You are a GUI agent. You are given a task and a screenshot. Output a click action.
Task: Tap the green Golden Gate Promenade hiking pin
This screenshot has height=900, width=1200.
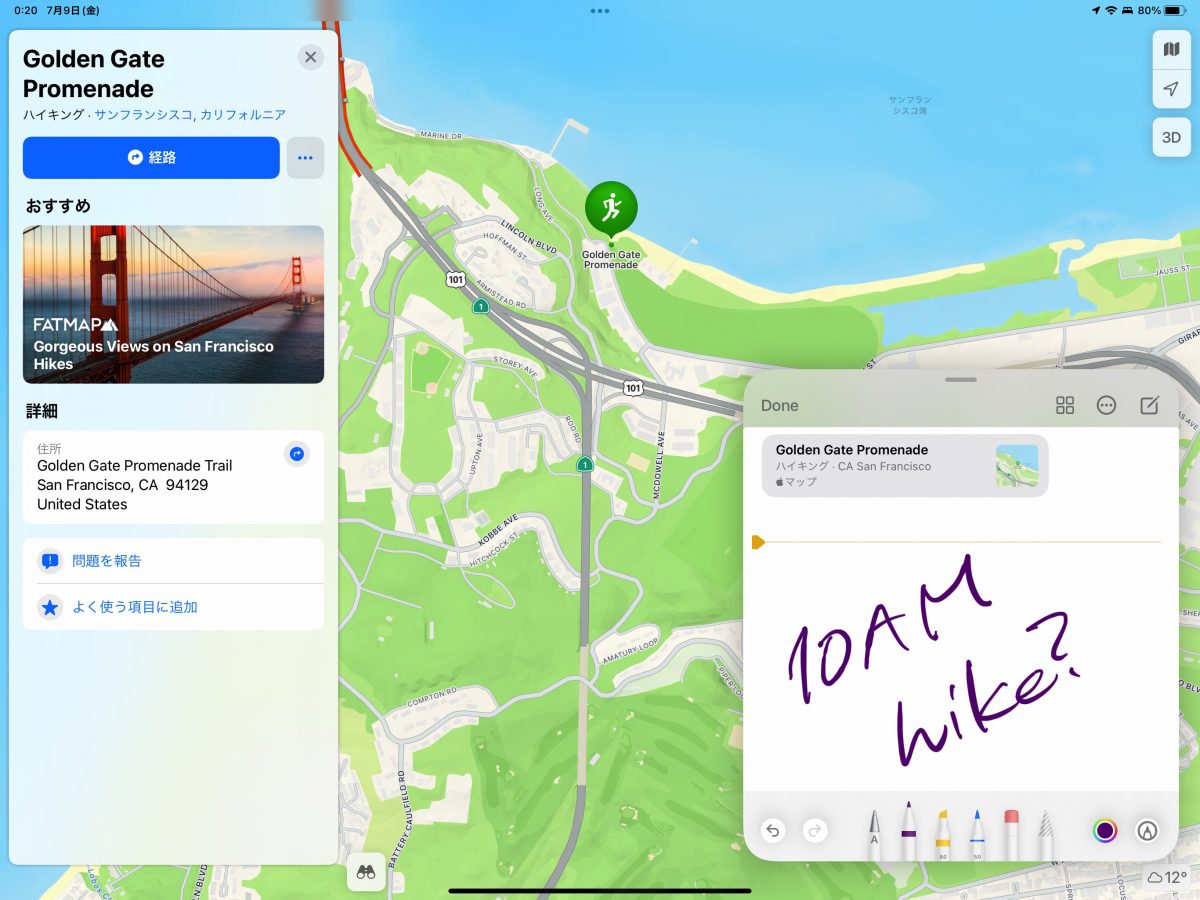click(x=611, y=209)
